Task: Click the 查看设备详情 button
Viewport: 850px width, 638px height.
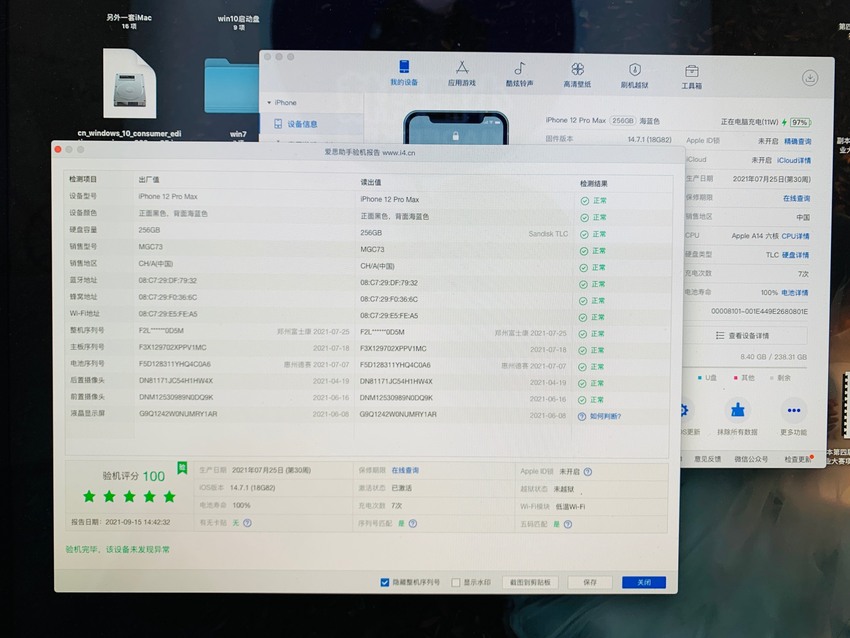Action: 745,336
